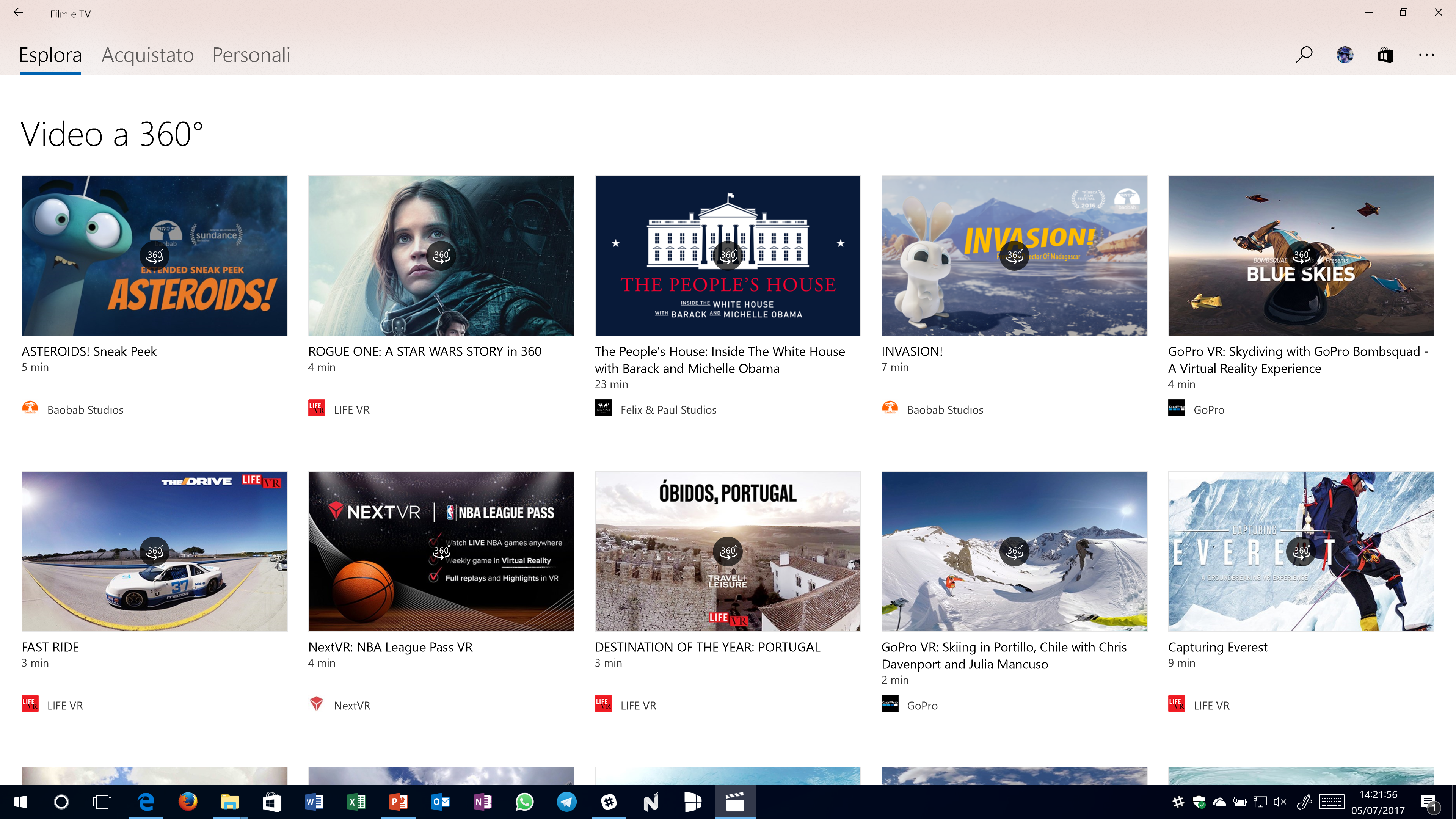Click the Felix & Paul Studios icon
1456x819 pixels.
pos(603,408)
